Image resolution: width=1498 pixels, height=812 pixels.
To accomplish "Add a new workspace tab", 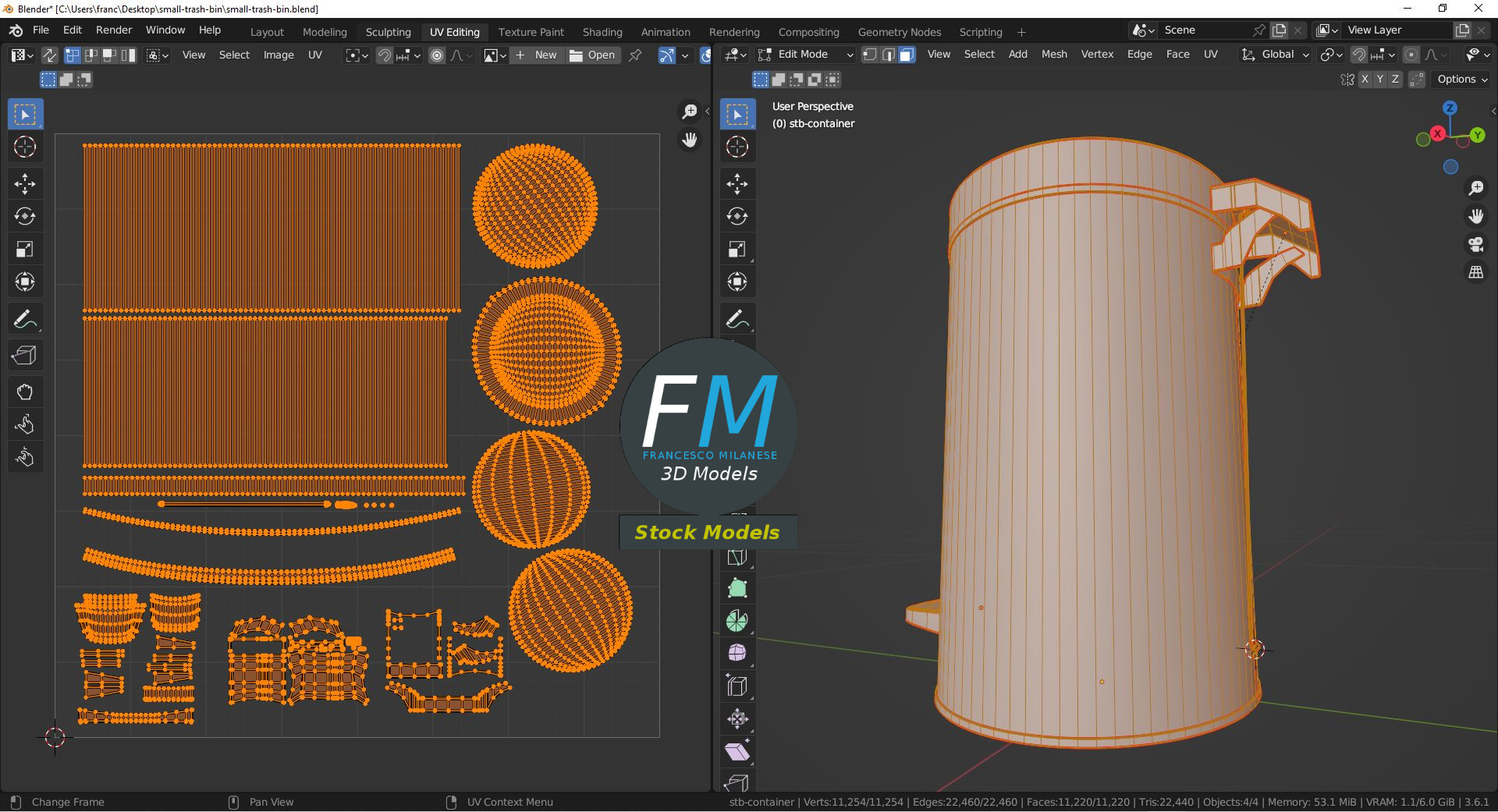I will (1021, 32).
